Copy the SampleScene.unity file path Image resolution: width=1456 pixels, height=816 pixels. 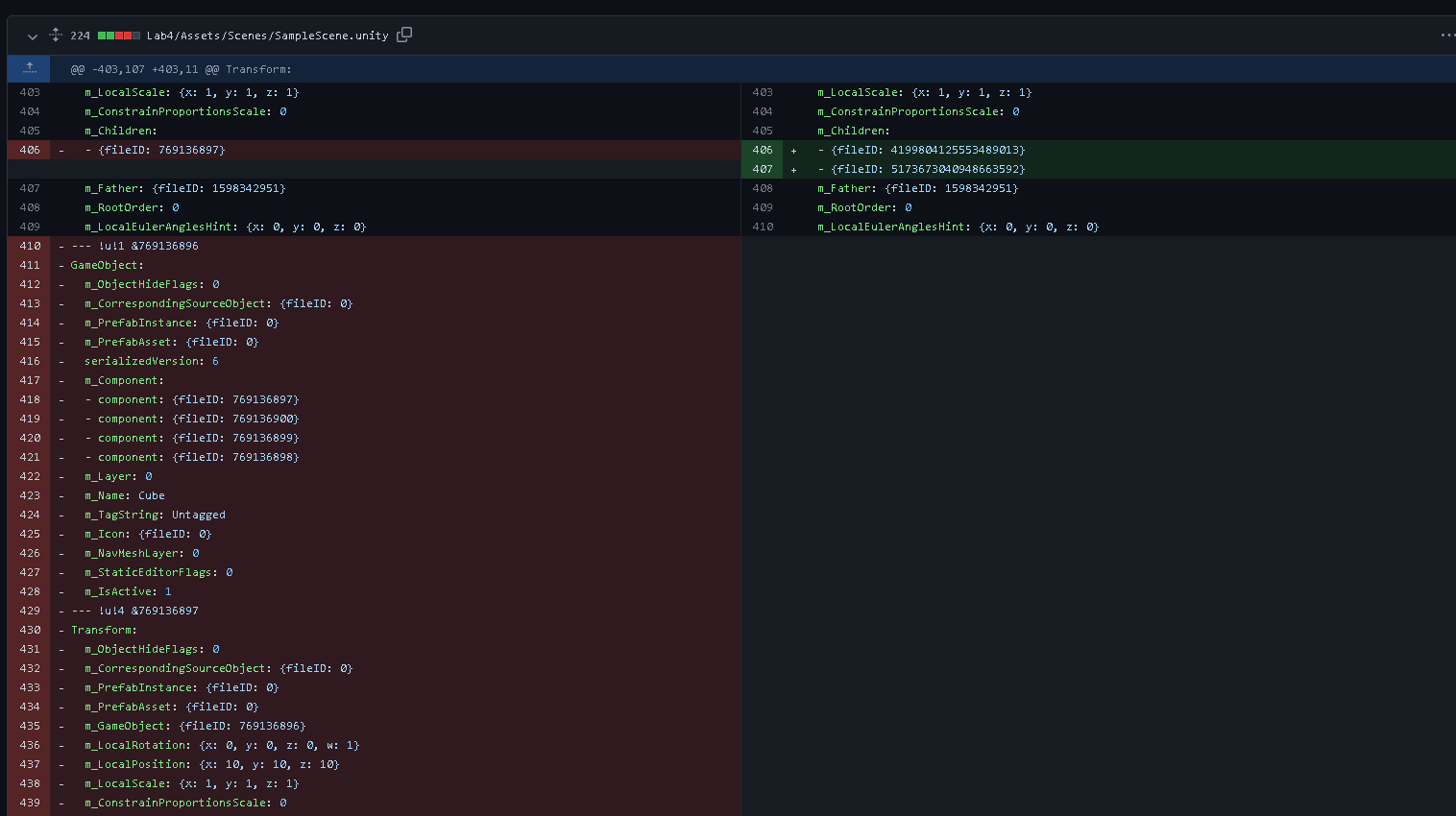pos(404,35)
